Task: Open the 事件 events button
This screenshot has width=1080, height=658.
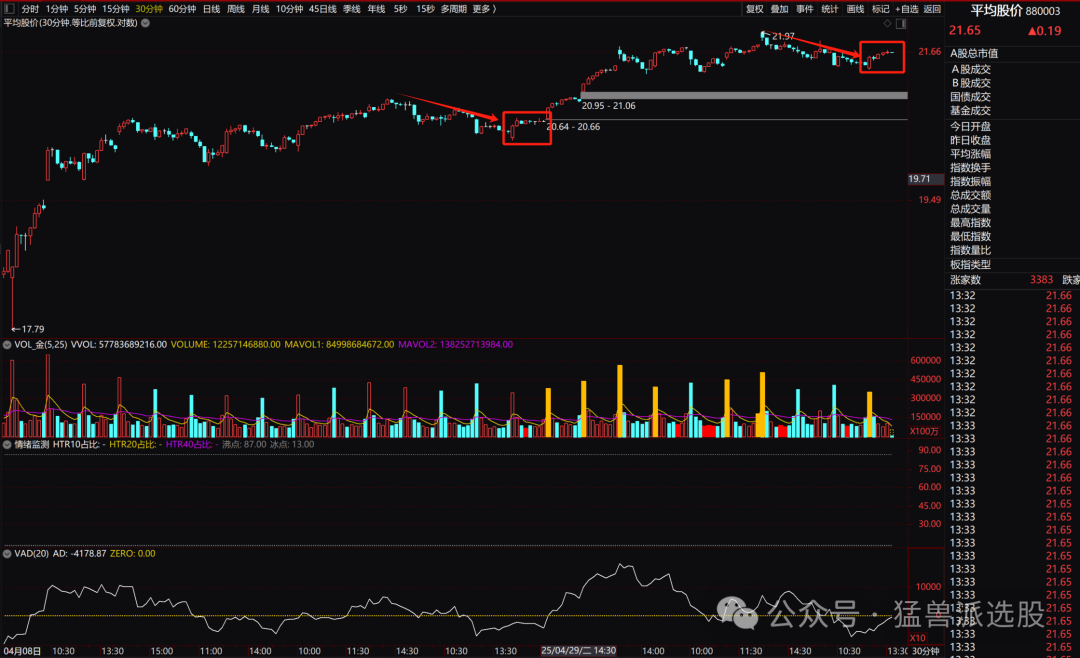Action: (x=804, y=9)
